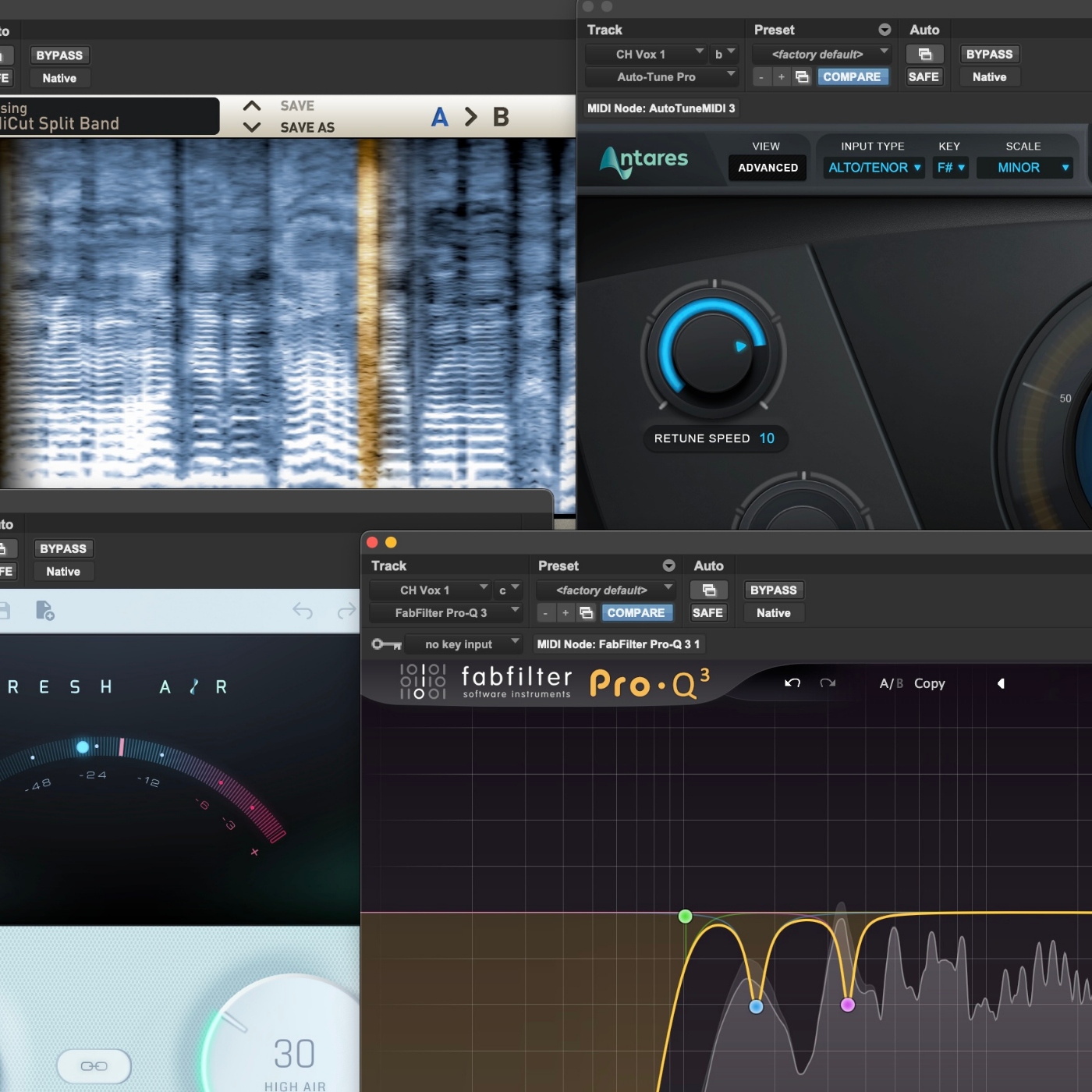The height and width of the screenshot is (1092, 1092).
Task: Click the Pro-Q 3 window settings-copy icon beside plus
Action: (x=587, y=613)
